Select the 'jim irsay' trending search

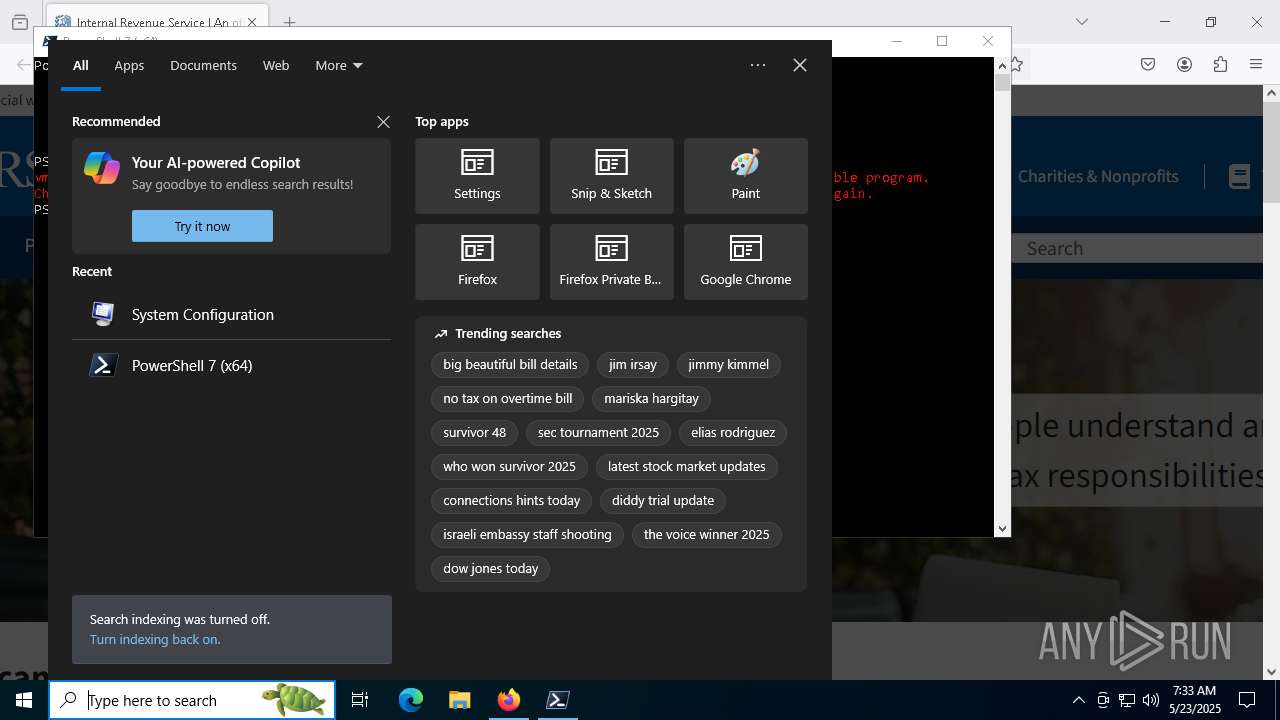(633, 365)
